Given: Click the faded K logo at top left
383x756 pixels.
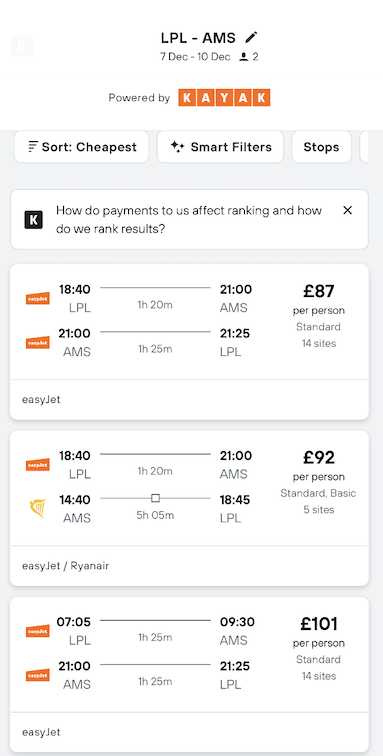Looking at the screenshot, I should [x=22, y=46].
